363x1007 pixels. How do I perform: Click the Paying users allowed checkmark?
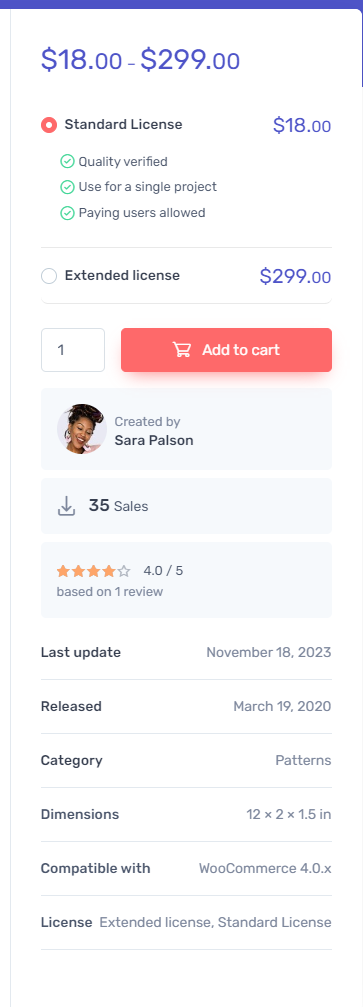click(x=67, y=213)
